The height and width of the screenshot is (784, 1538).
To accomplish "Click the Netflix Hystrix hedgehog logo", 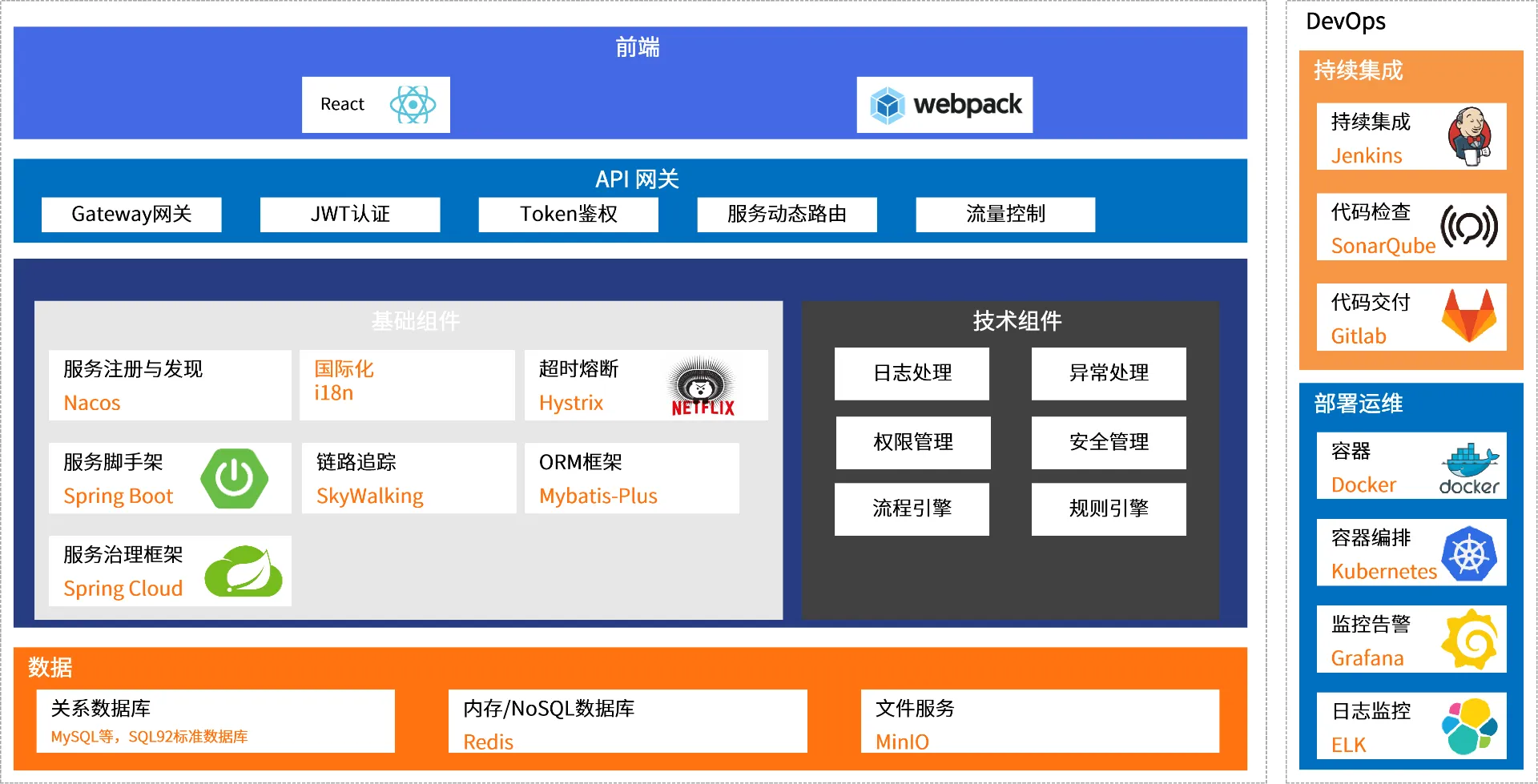I will tap(703, 386).
